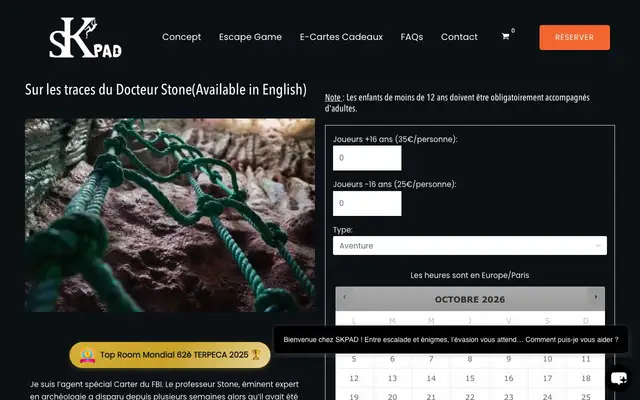Click the Note about children under 12
Screen dimensions: 640x400
coord(457,103)
